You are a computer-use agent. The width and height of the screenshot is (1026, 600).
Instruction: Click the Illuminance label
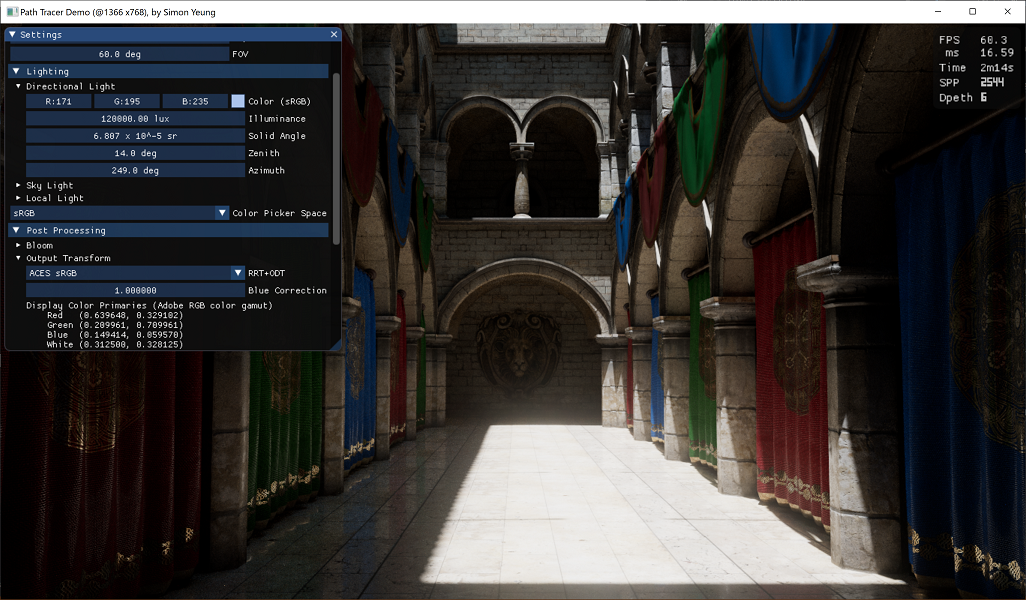pyautogui.click(x=277, y=118)
